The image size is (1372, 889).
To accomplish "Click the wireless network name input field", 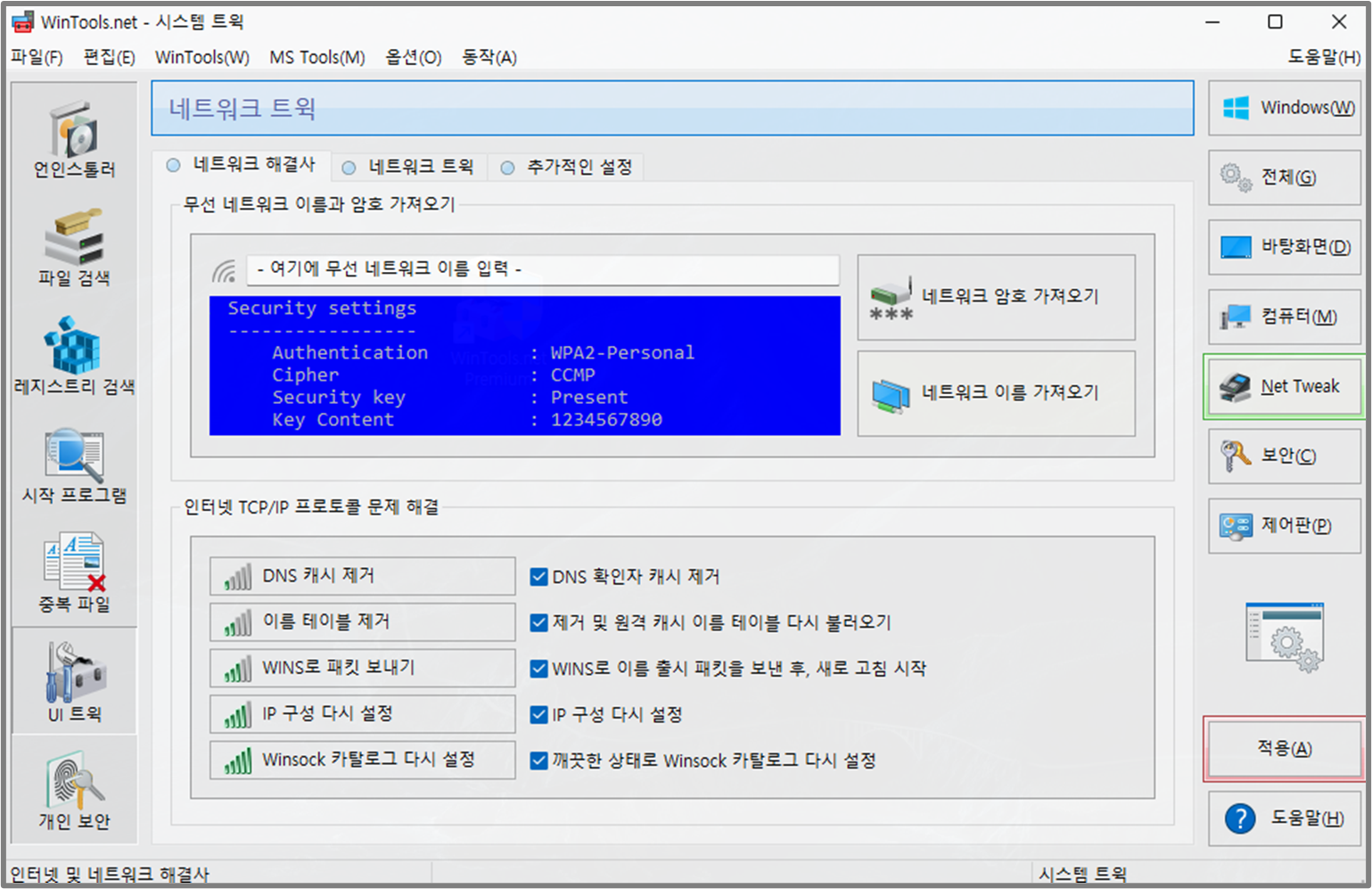I will [x=543, y=269].
